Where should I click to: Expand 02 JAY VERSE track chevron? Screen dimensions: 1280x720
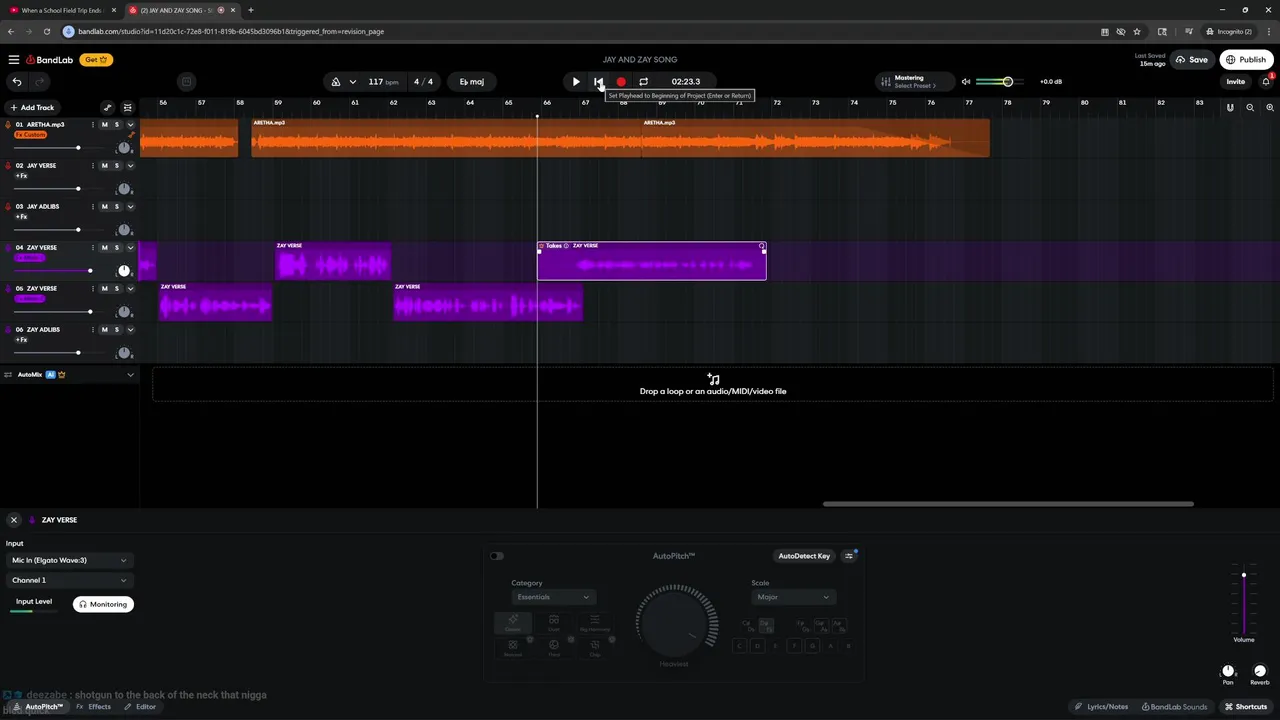[130, 166]
